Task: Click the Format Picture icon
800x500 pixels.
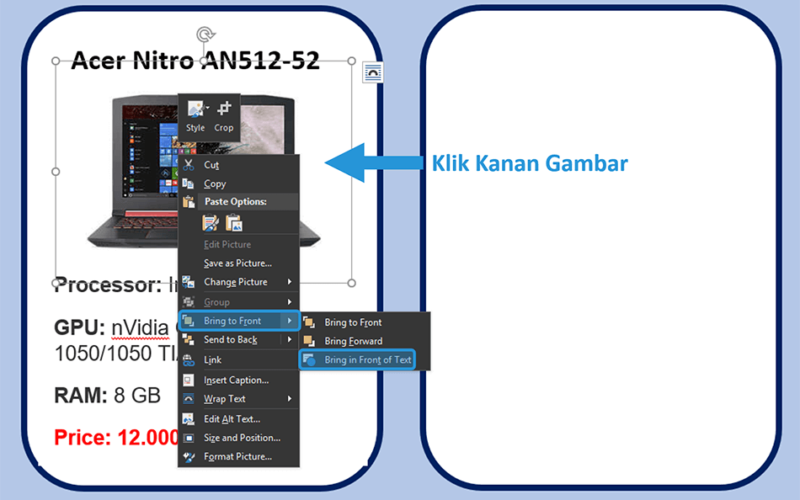Action: [x=188, y=457]
